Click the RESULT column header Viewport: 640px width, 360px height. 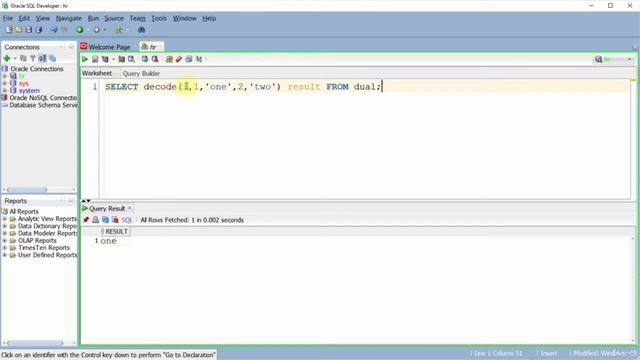click(x=116, y=231)
